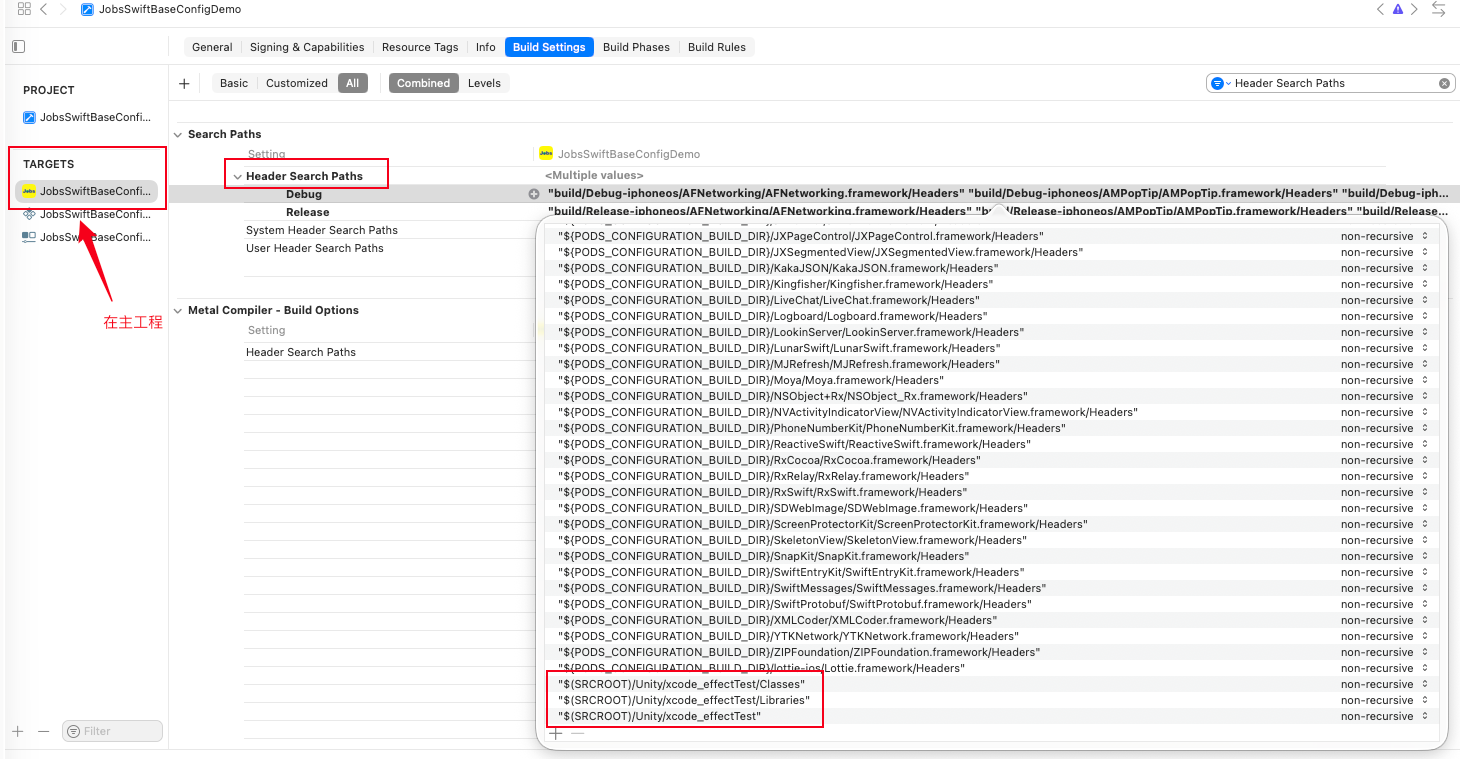Select the PhoneNumberKit framework Headers path
Image resolution: width=1460 pixels, height=759 pixels.
[811, 428]
